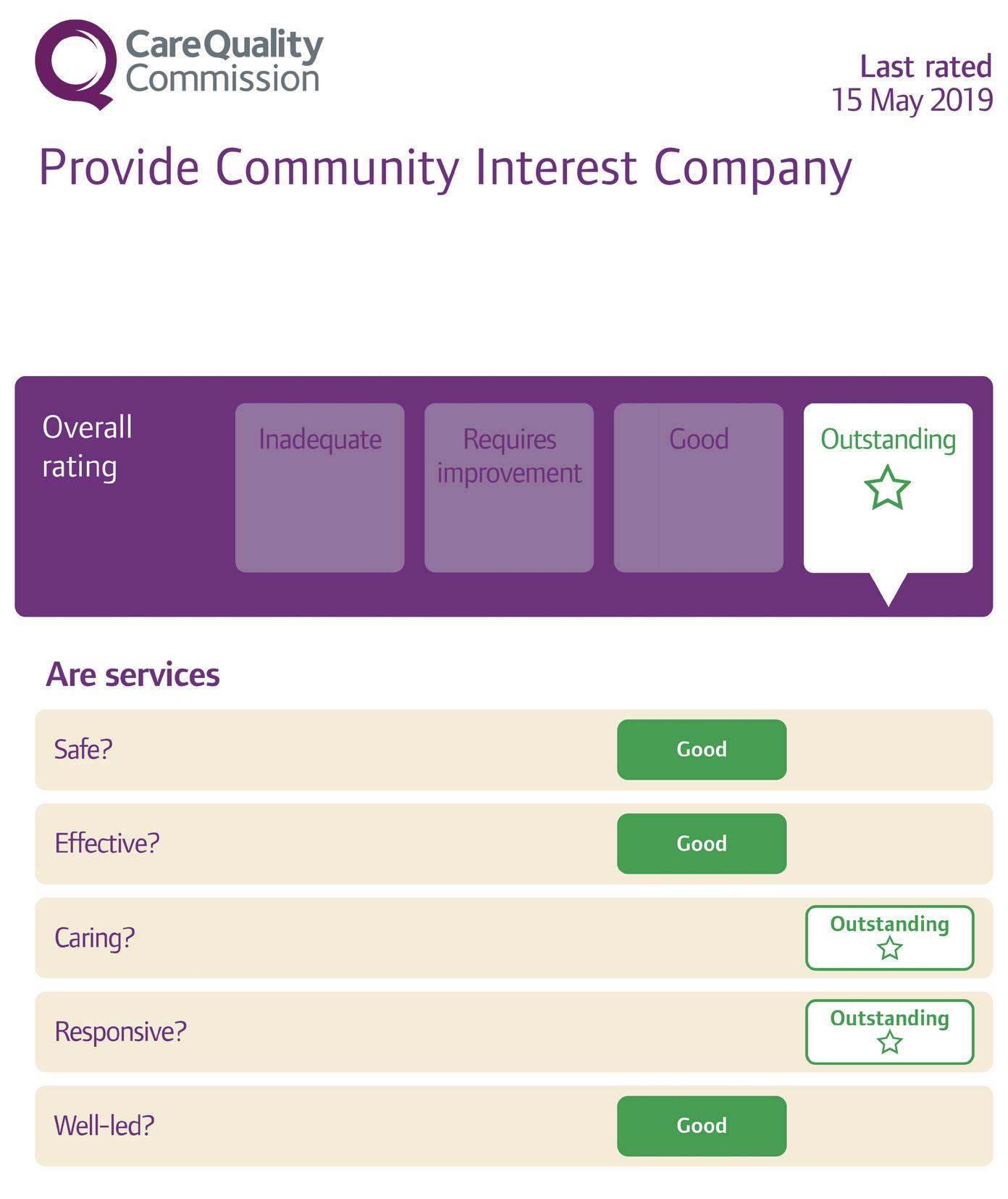Click the star in the Responsive Outstanding badge
This screenshot has height=1199, width=1008.
pos(889,1043)
